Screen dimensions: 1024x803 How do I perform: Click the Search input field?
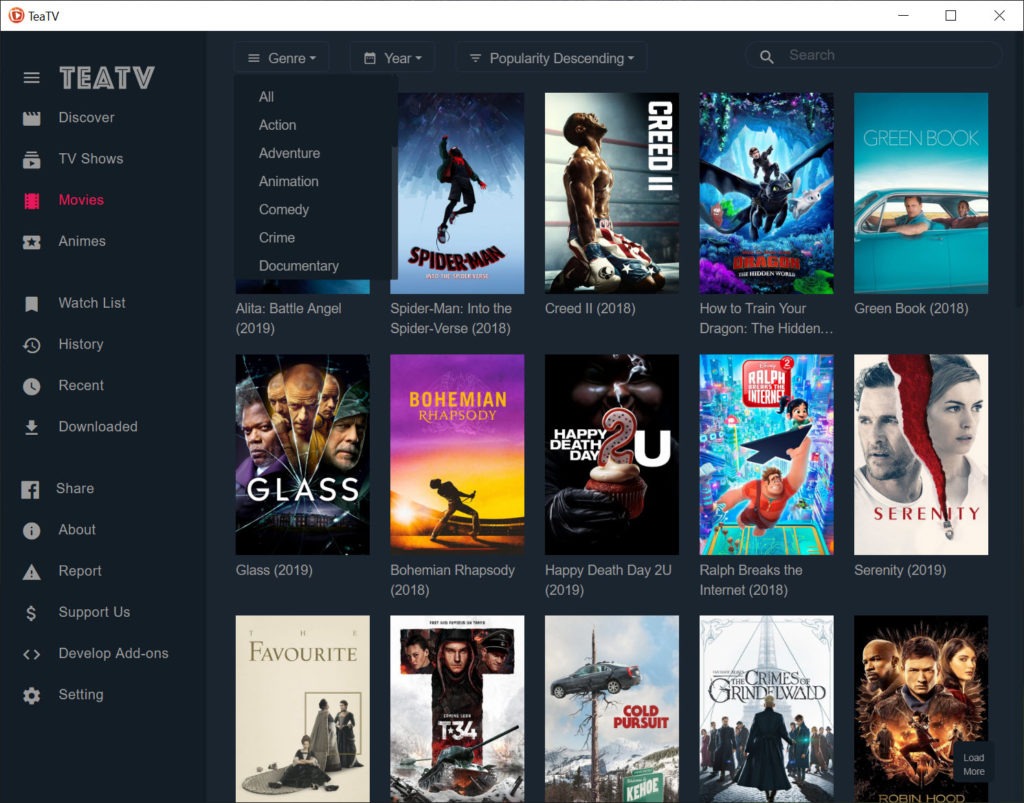coord(874,55)
